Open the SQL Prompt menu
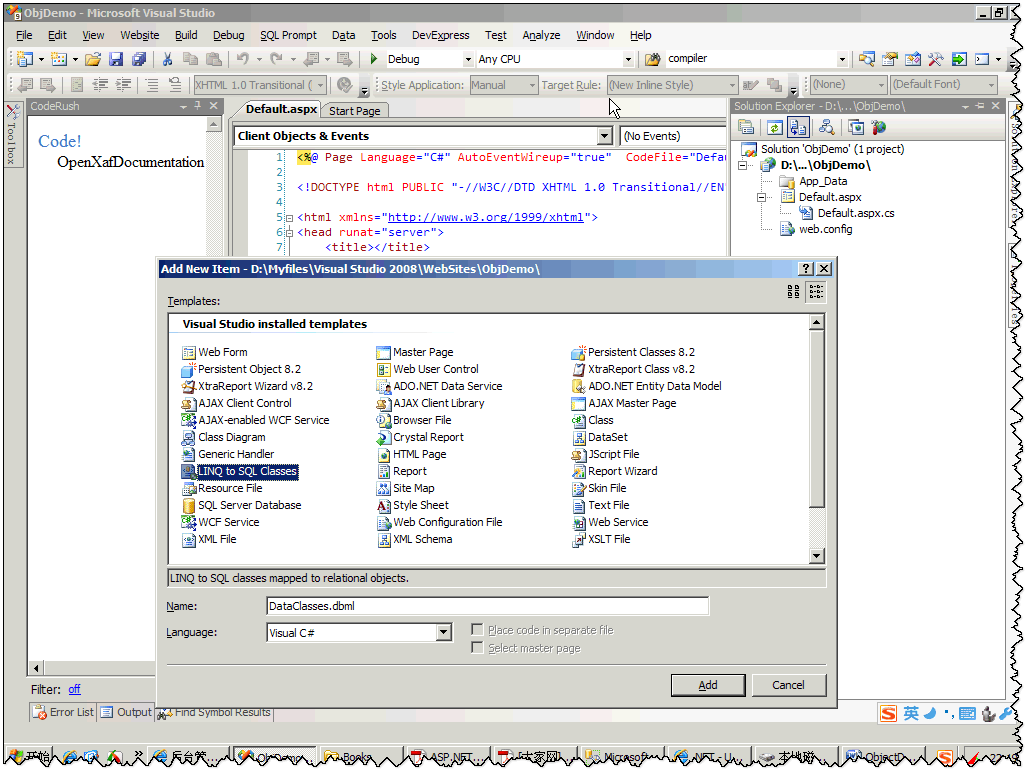The height and width of the screenshot is (777, 1033). click(288, 35)
